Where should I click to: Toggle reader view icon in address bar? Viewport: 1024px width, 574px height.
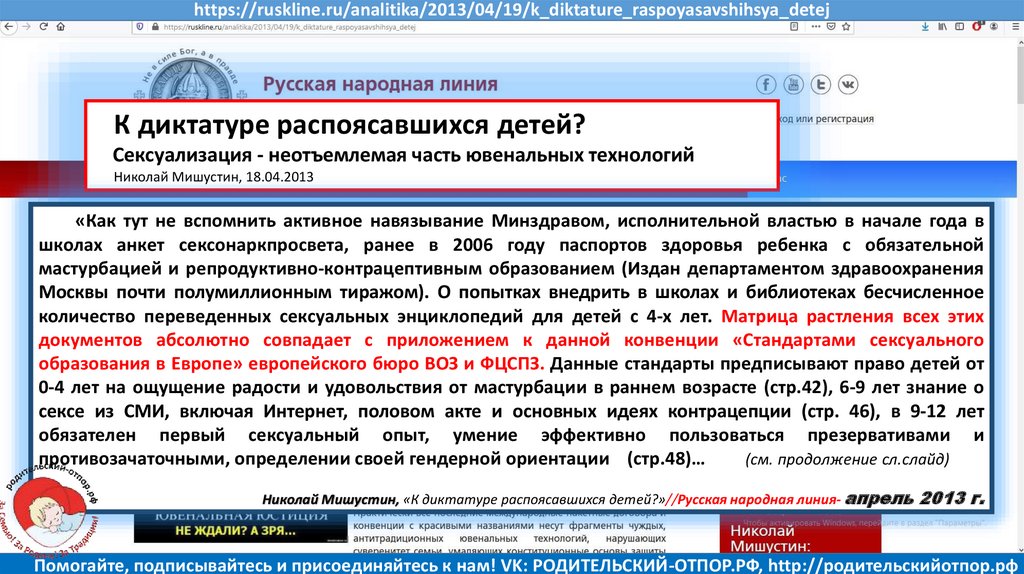(x=794, y=27)
